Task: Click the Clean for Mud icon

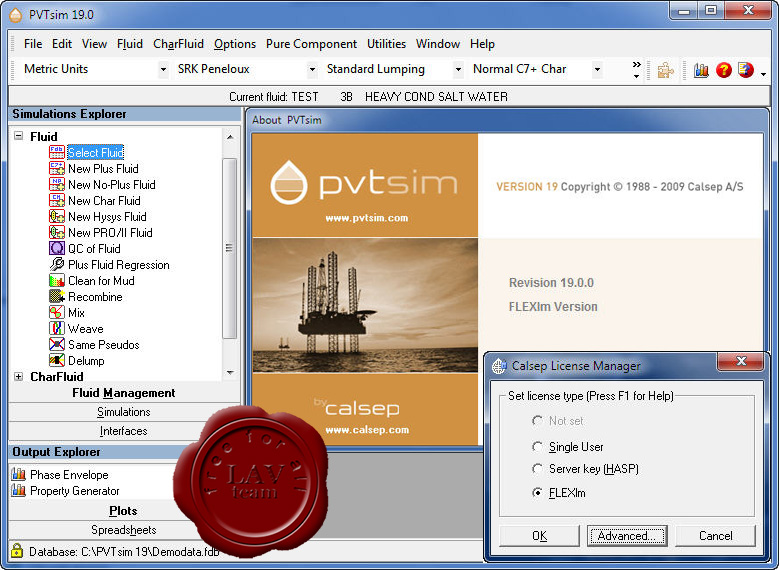Action: tap(57, 280)
